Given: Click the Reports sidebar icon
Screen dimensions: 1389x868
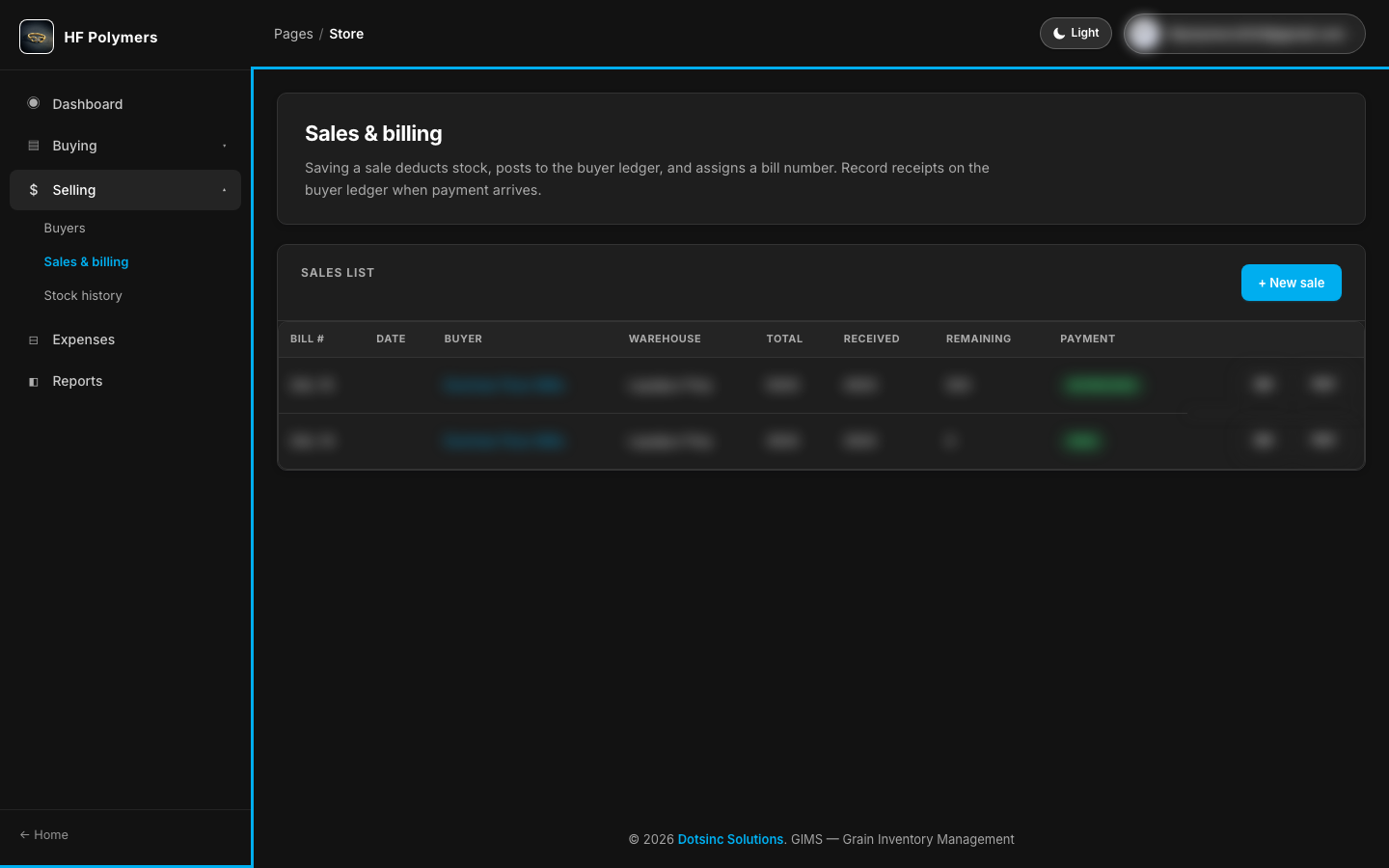Looking at the screenshot, I should 34,382.
